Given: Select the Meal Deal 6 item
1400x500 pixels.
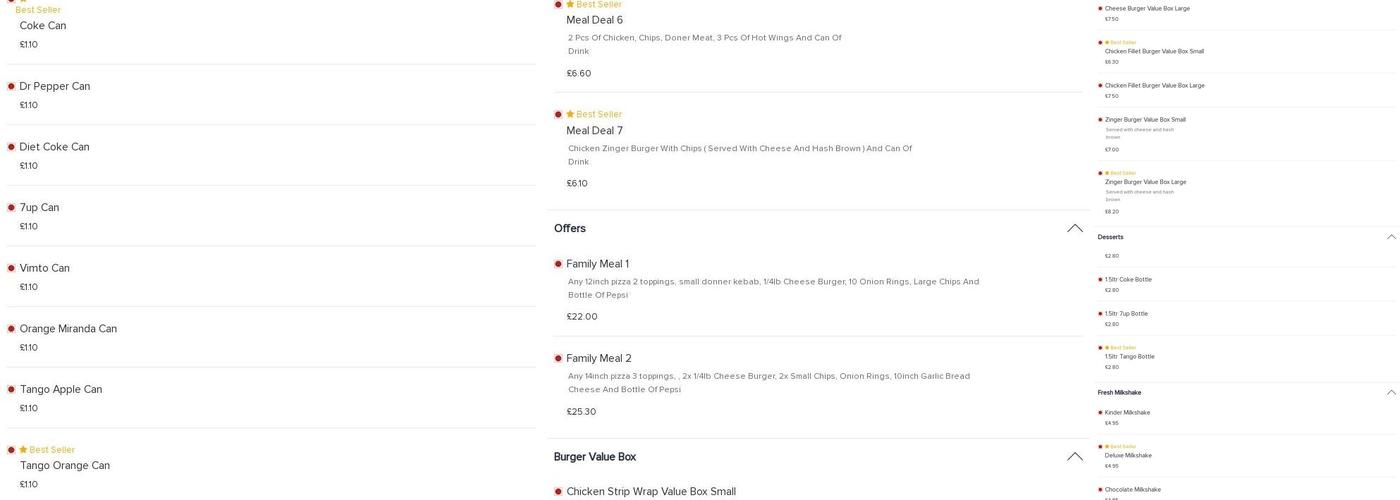Looking at the screenshot, I should [594, 20].
